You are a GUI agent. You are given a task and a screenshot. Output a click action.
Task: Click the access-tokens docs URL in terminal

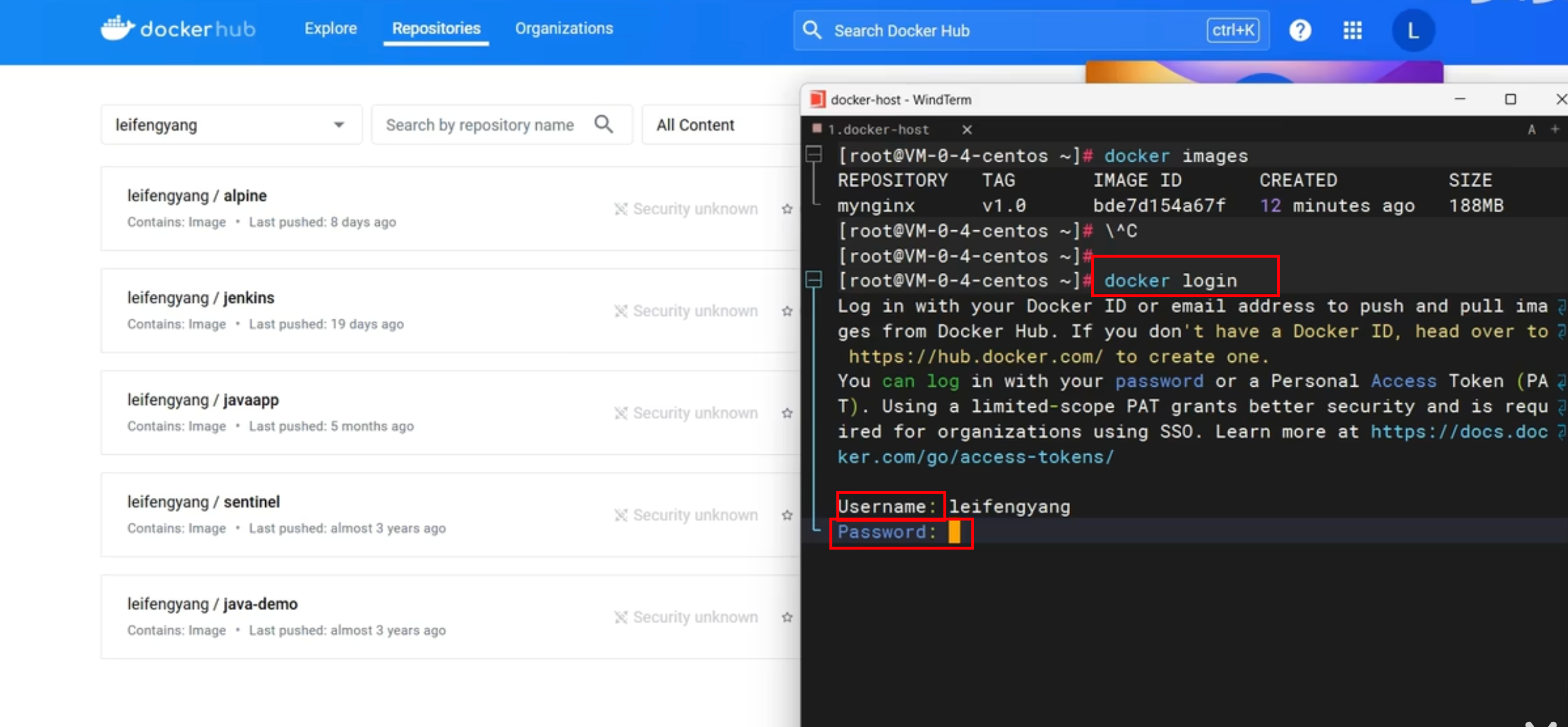[976, 457]
